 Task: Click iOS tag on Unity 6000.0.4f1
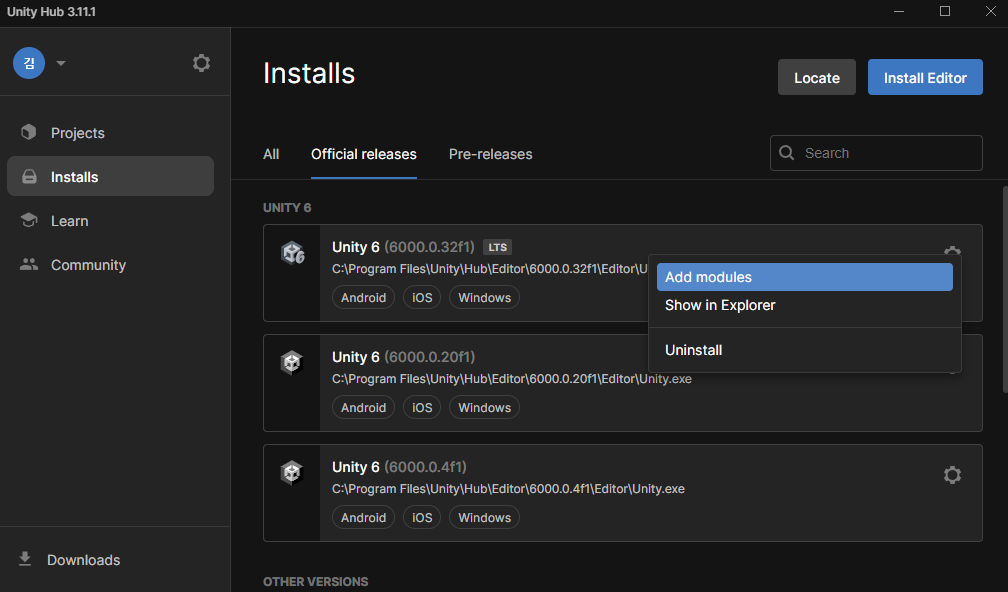422,517
